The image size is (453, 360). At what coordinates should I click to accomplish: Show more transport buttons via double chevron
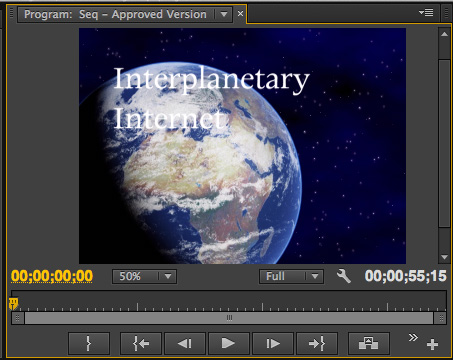pyautogui.click(x=413, y=337)
